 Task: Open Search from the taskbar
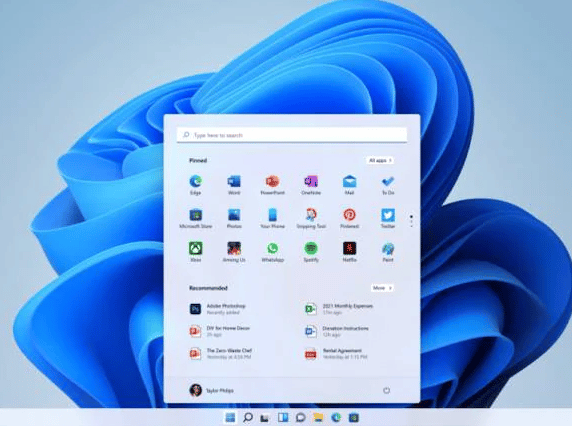point(248,417)
